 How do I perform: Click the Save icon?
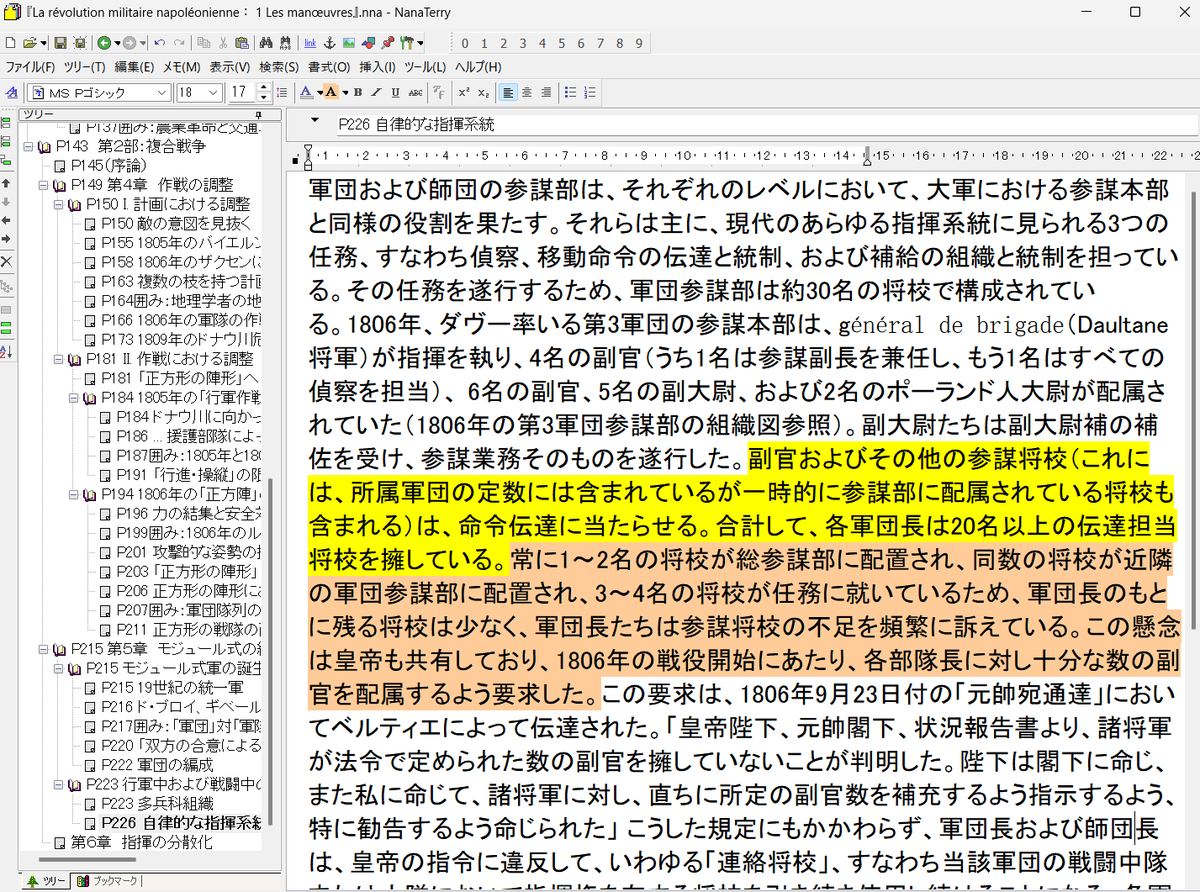click(x=60, y=42)
